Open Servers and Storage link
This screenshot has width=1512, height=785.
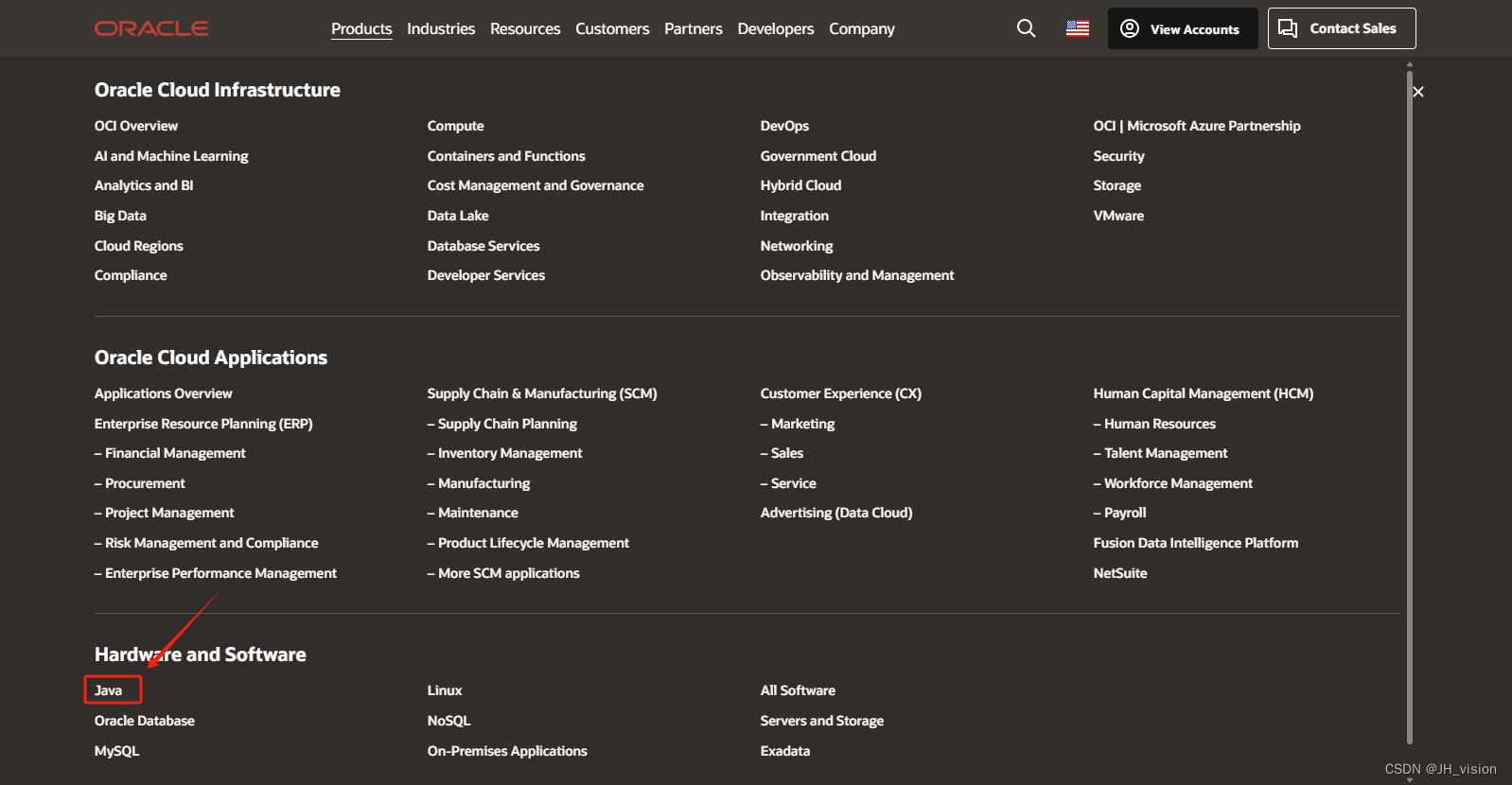pyautogui.click(x=822, y=721)
